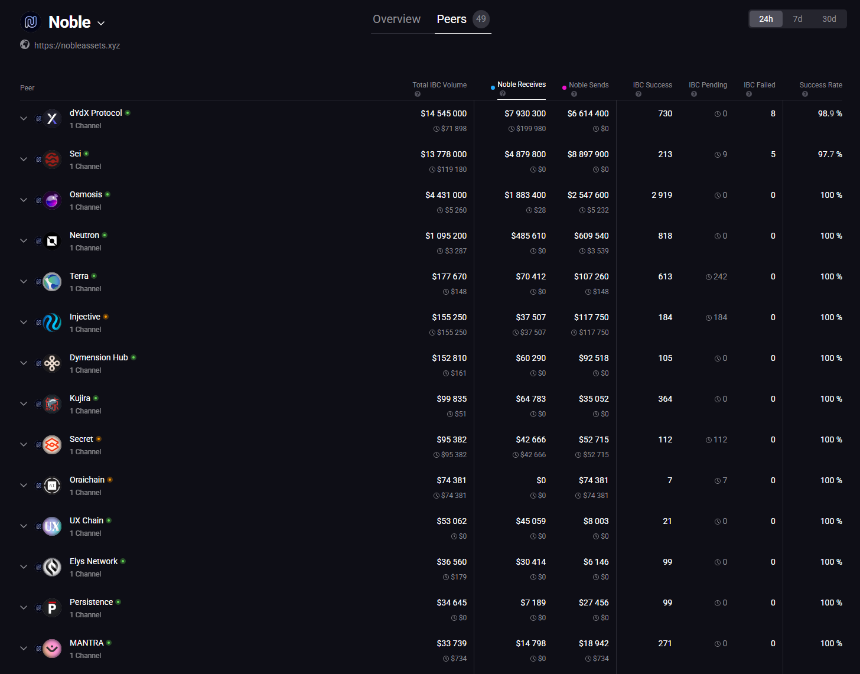Viewport: 860px width, 674px height.
Task: Click the Osmosis chain logo
Action: 52,200
